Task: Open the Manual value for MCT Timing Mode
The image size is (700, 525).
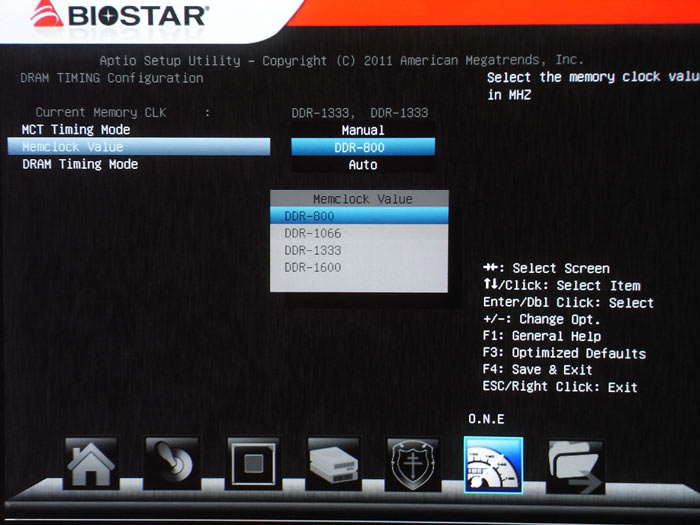Action: click(363, 130)
